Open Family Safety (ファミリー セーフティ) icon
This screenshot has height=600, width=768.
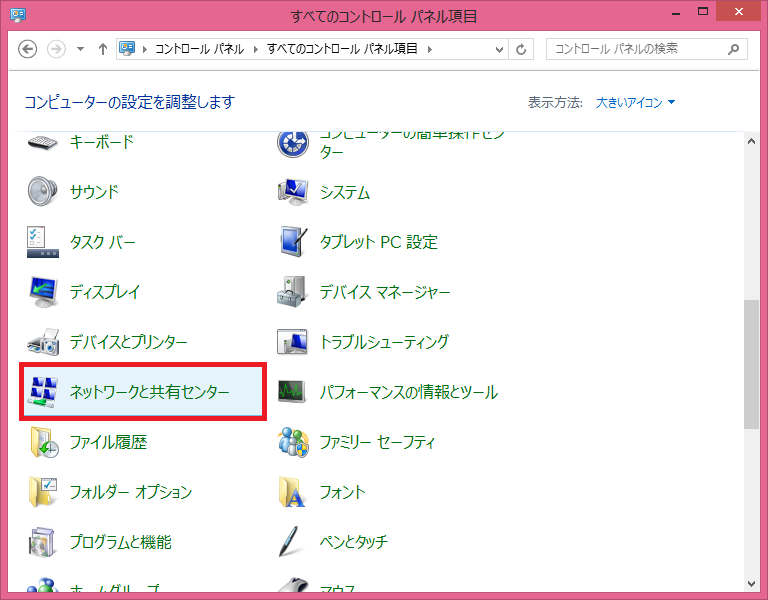(293, 442)
